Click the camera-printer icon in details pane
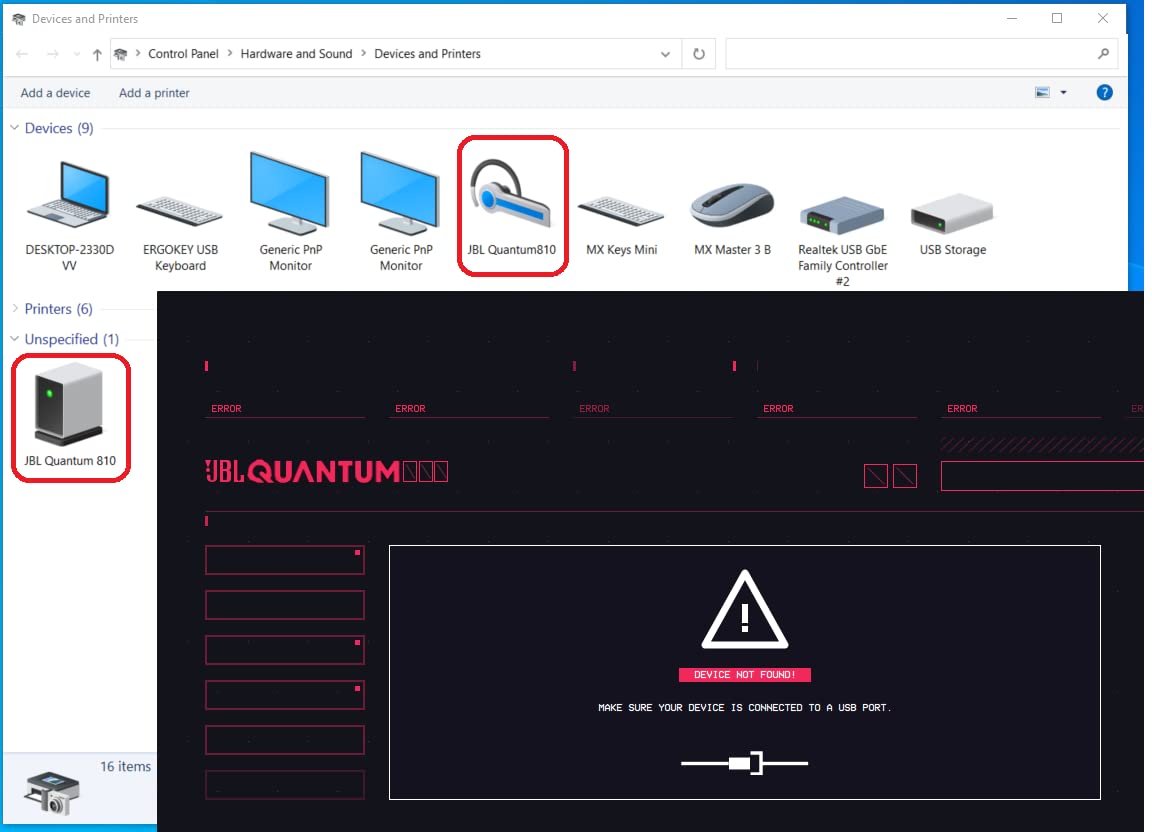Viewport: 1152px width, 832px height. point(51,792)
